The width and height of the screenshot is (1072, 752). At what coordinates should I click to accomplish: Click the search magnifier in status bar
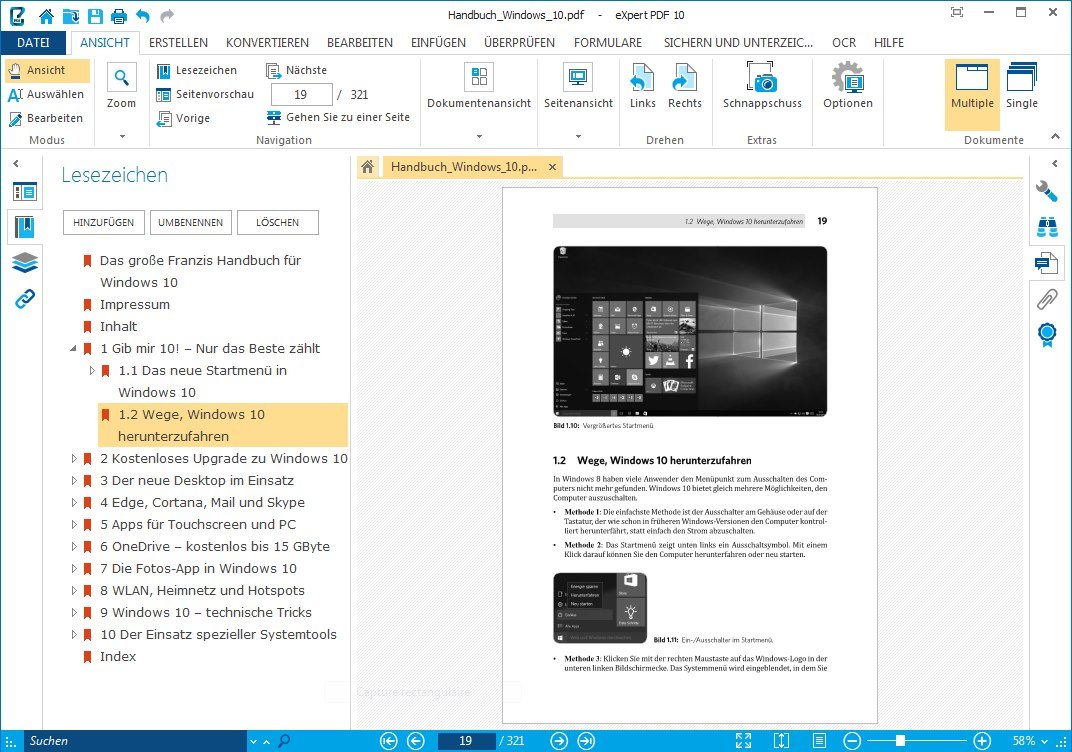click(x=284, y=740)
